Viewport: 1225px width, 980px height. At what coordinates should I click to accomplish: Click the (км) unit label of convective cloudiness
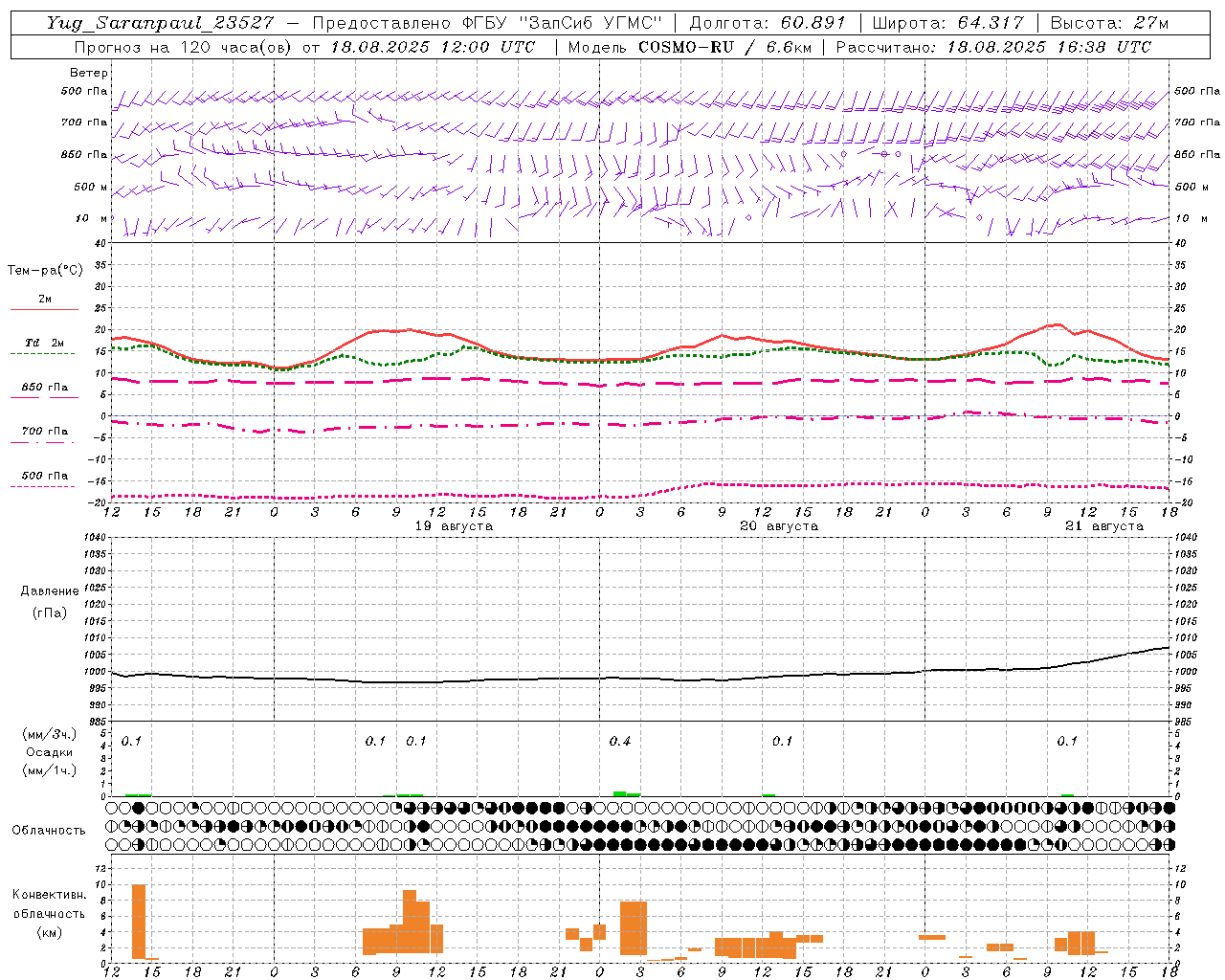(x=50, y=932)
